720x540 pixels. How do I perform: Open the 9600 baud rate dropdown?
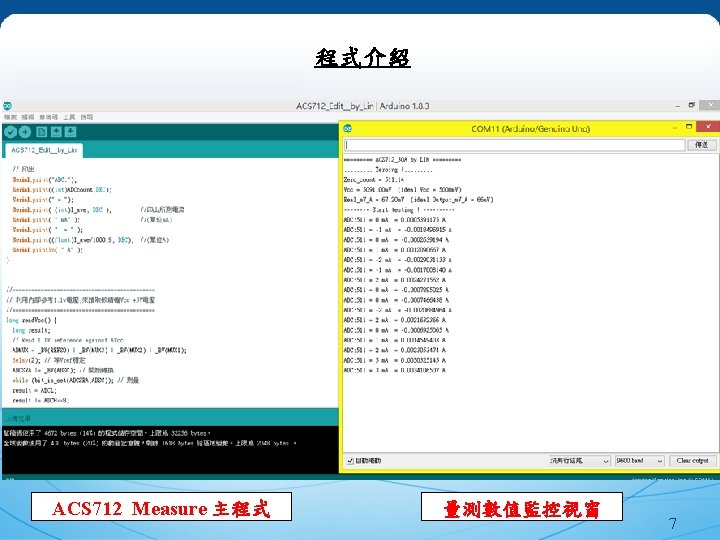640,461
